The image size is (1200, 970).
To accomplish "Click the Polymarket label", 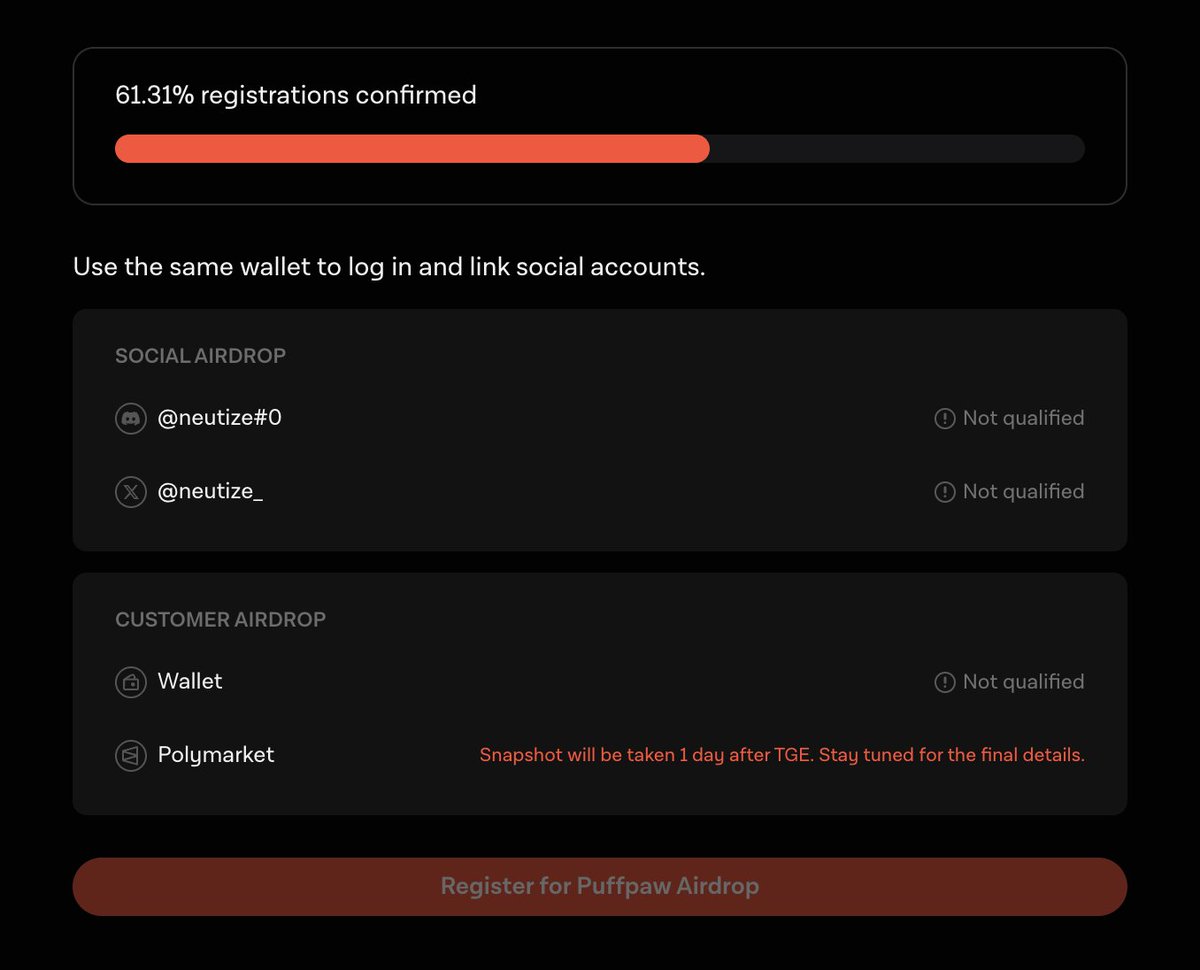I will point(216,755).
